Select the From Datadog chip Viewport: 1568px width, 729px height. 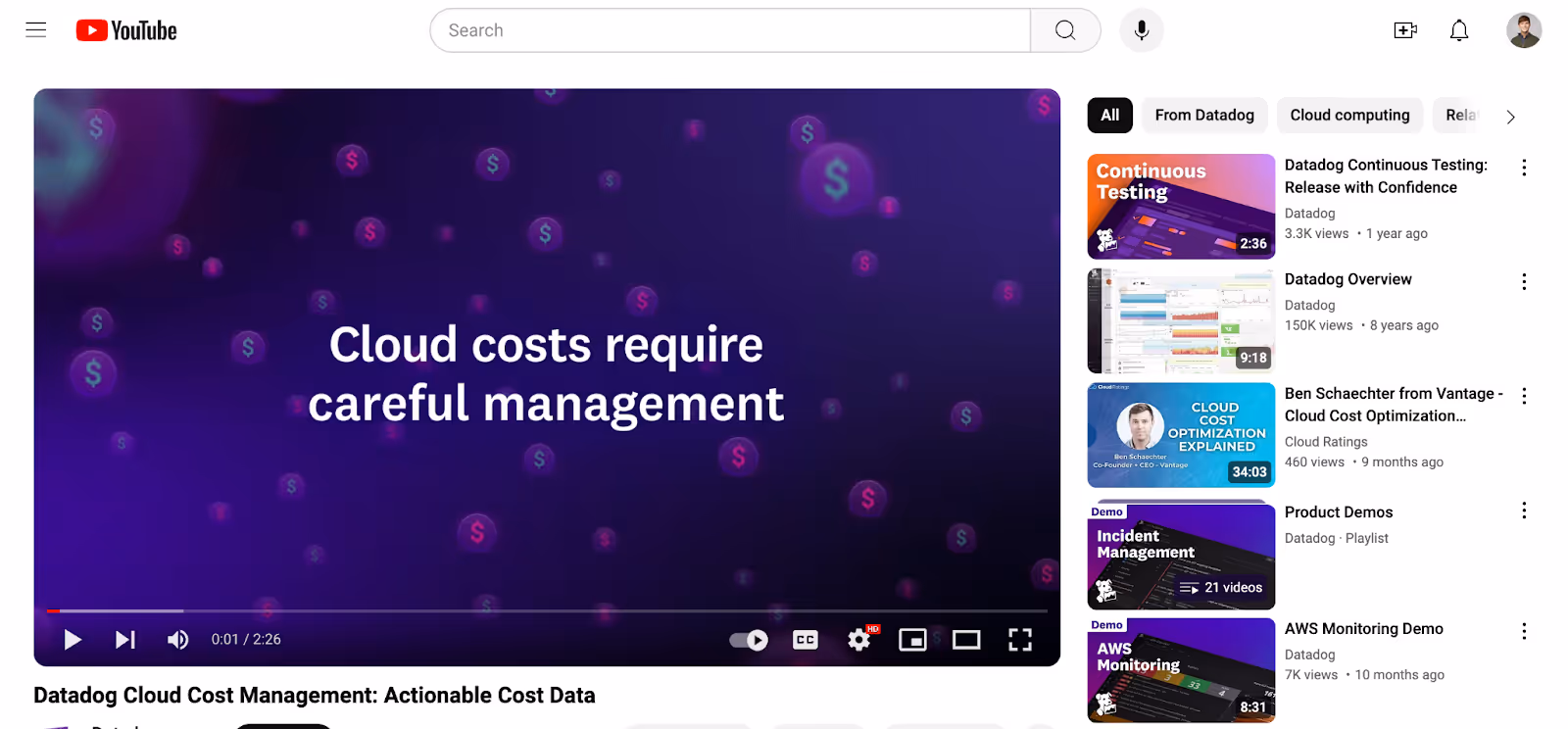(x=1204, y=116)
